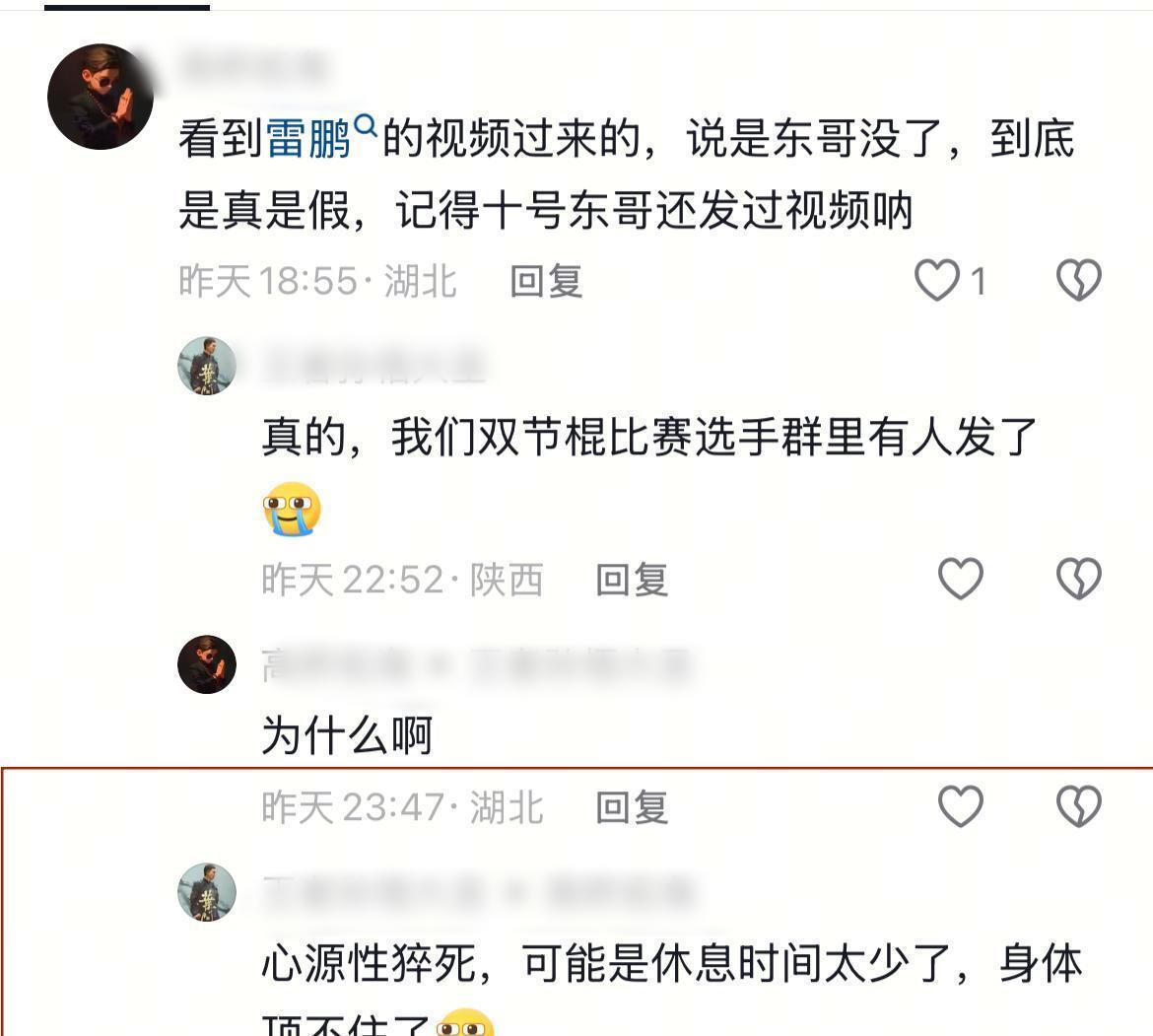Tap the crying emoji in the 双节棍 reply

tap(292, 510)
